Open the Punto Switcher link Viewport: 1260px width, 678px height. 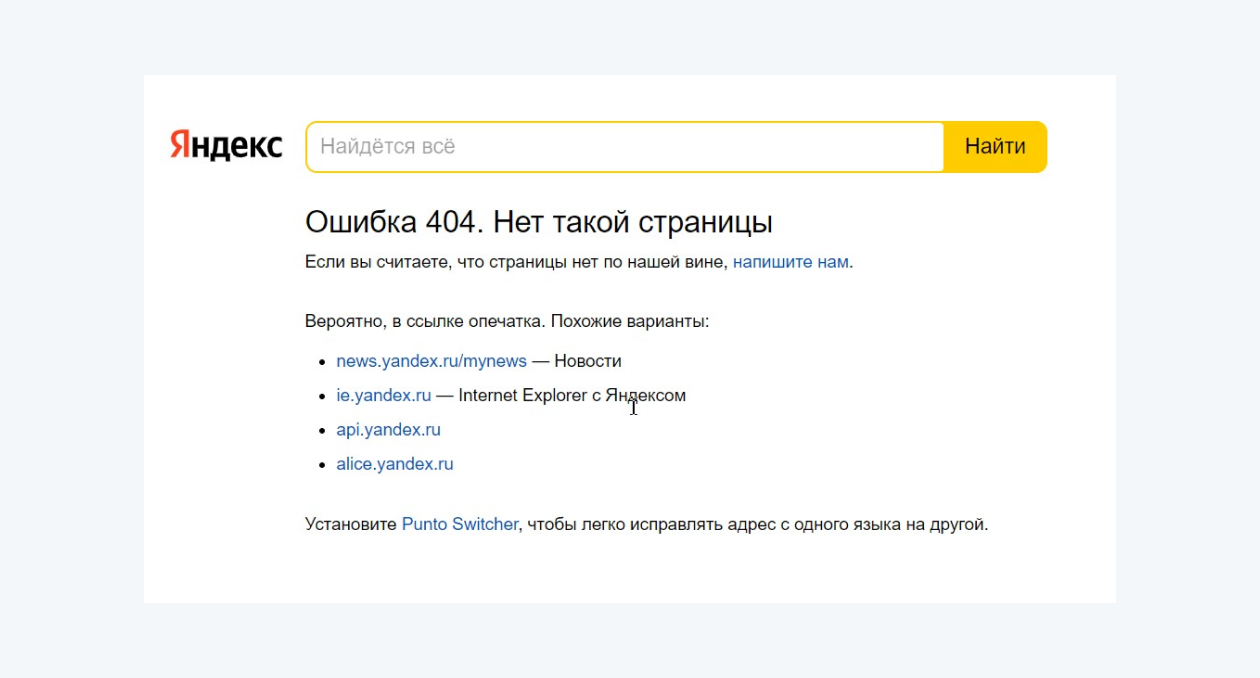click(x=460, y=524)
